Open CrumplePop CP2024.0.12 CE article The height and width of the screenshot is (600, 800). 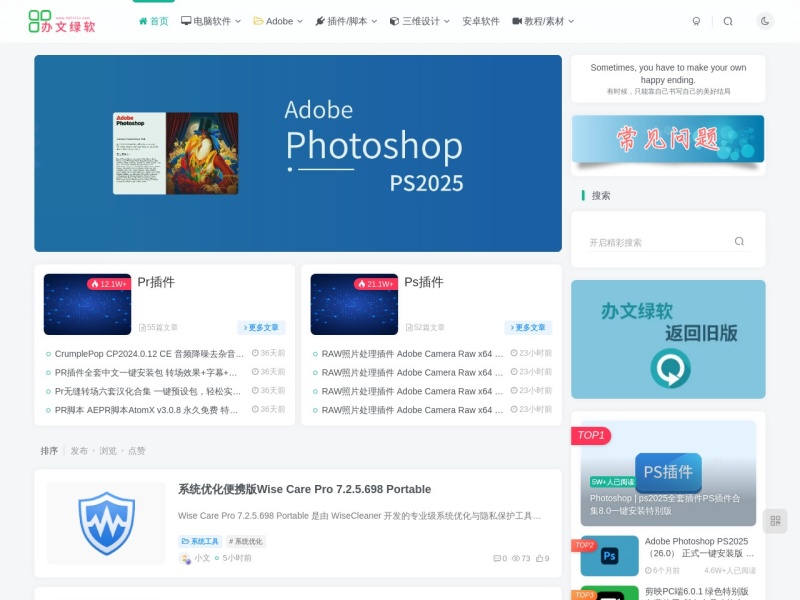(149, 354)
